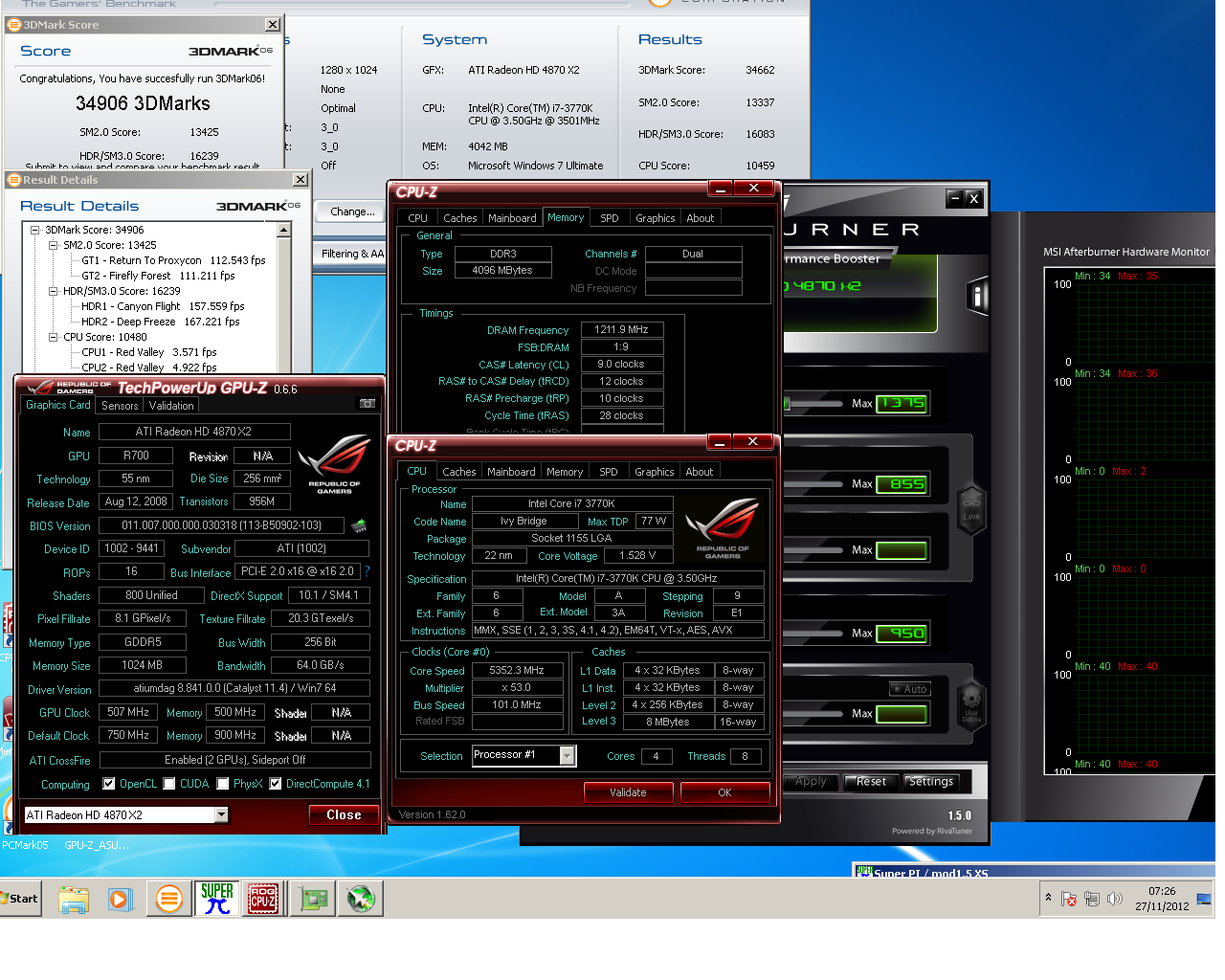The height and width of the screenshot is (980, 1225).
Task: Click the 3DMark Change... button
Action: point(352,212)
